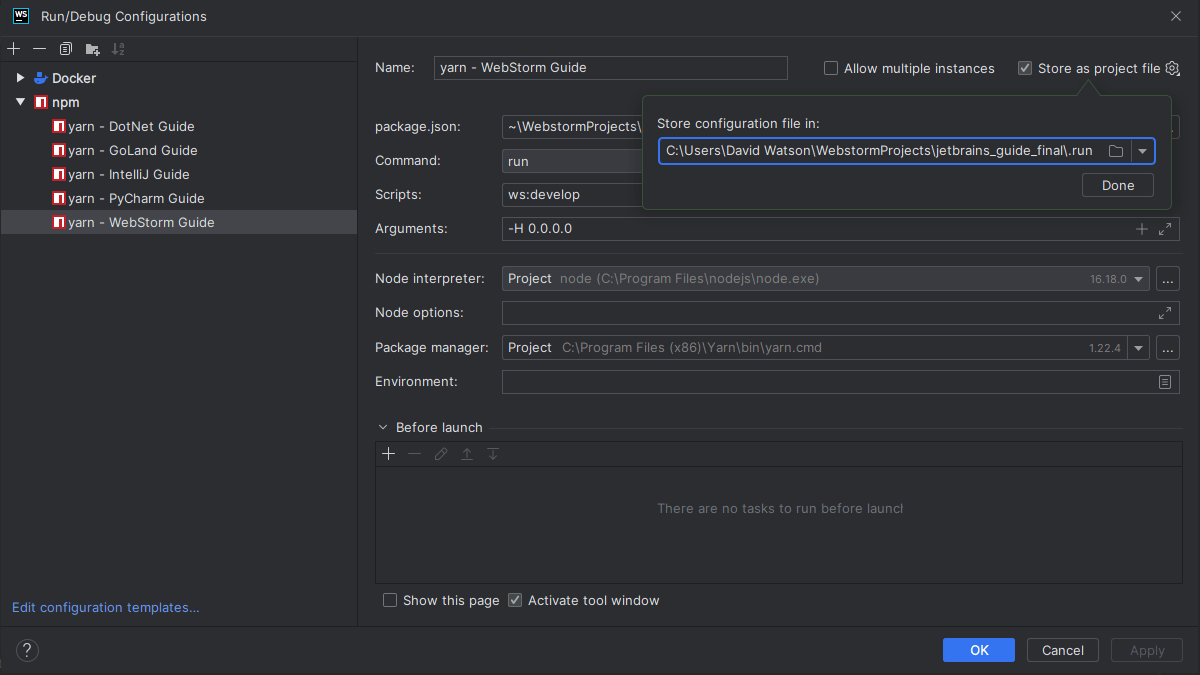Expand the Arguments field into an editor
1200x675 pixels.
pyautogui.click(x=1164, y=228)
